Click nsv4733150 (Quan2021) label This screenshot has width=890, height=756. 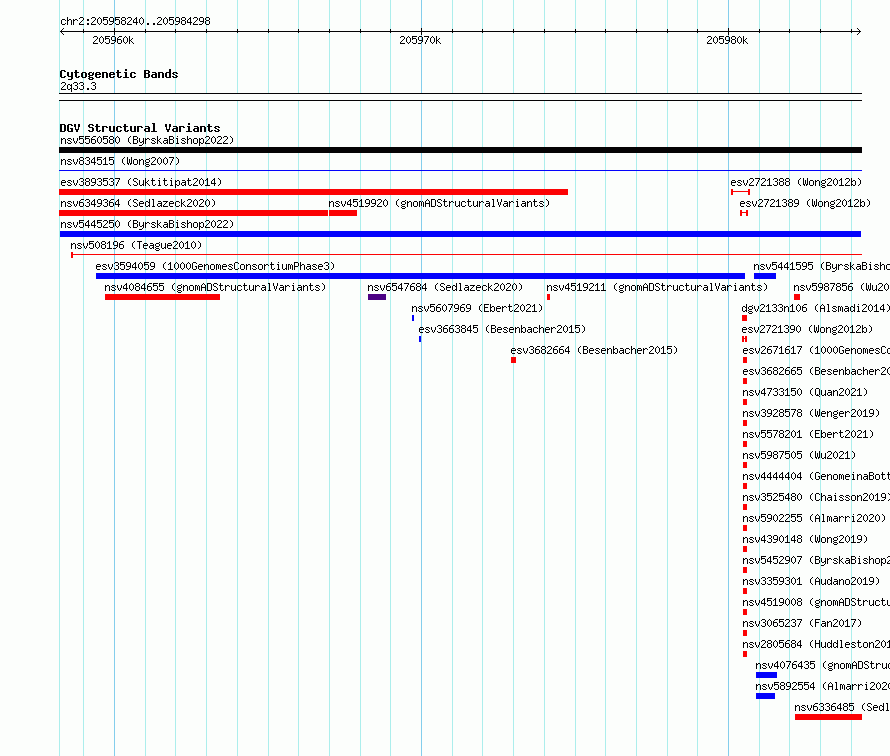(x=805, y=392)
